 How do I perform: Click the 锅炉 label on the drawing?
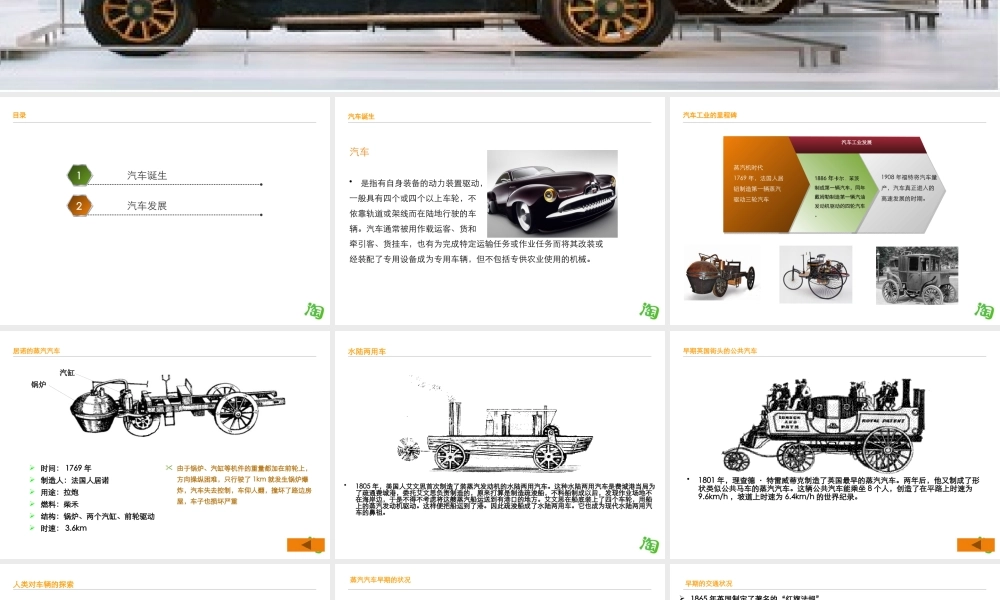click(38, 384)
